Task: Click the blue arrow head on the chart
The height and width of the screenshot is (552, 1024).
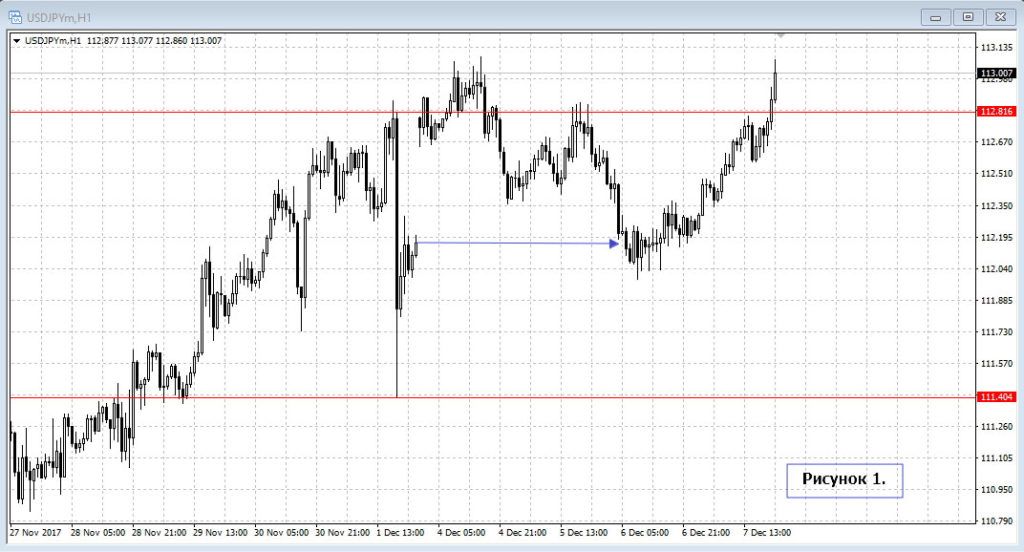Action: point(614,243)
